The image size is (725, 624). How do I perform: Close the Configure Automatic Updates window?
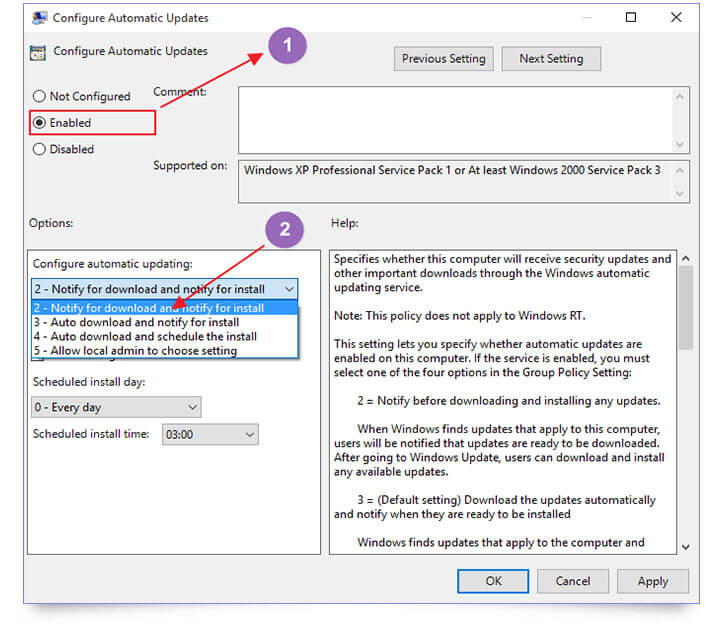(x=676, y=18)
